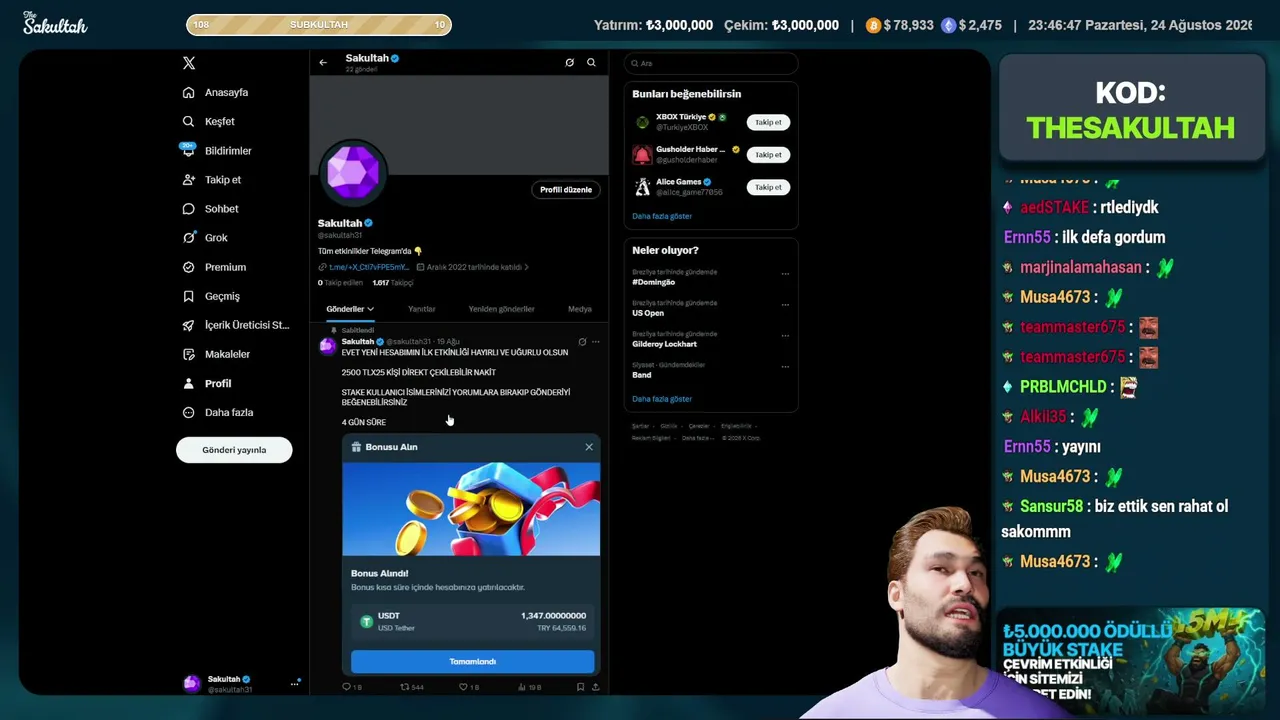Click Daha fazla göster under Neler oluyor

pyautogui.click(x=662, y=399)
